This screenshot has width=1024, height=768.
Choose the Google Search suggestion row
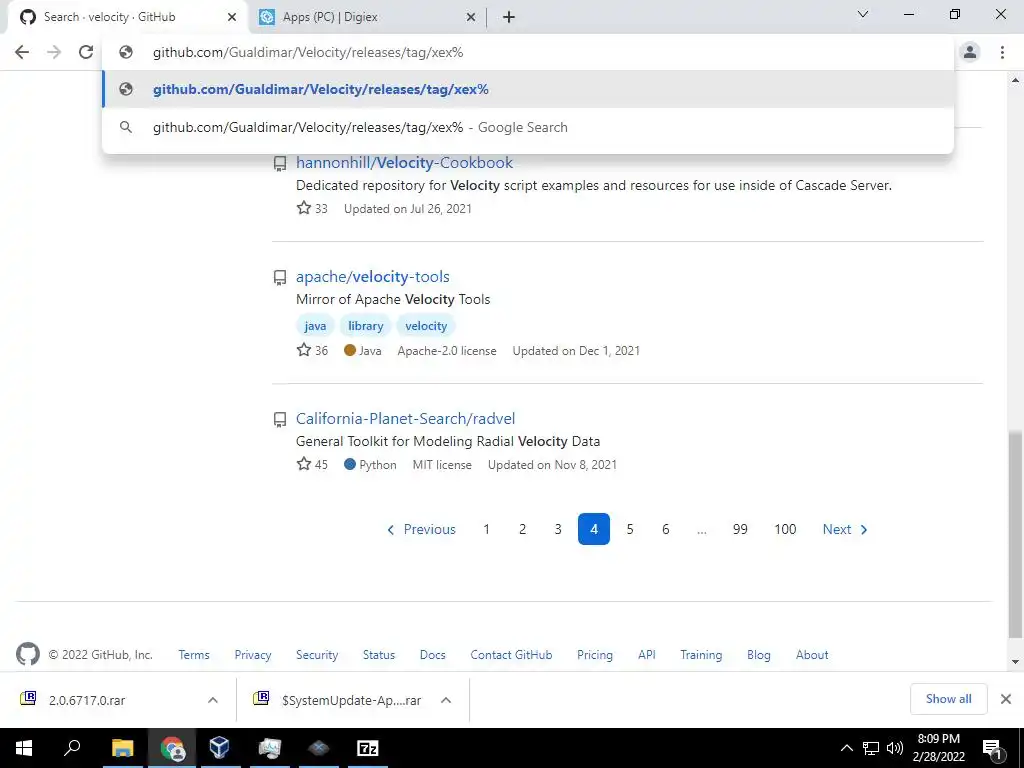(528, 127)
